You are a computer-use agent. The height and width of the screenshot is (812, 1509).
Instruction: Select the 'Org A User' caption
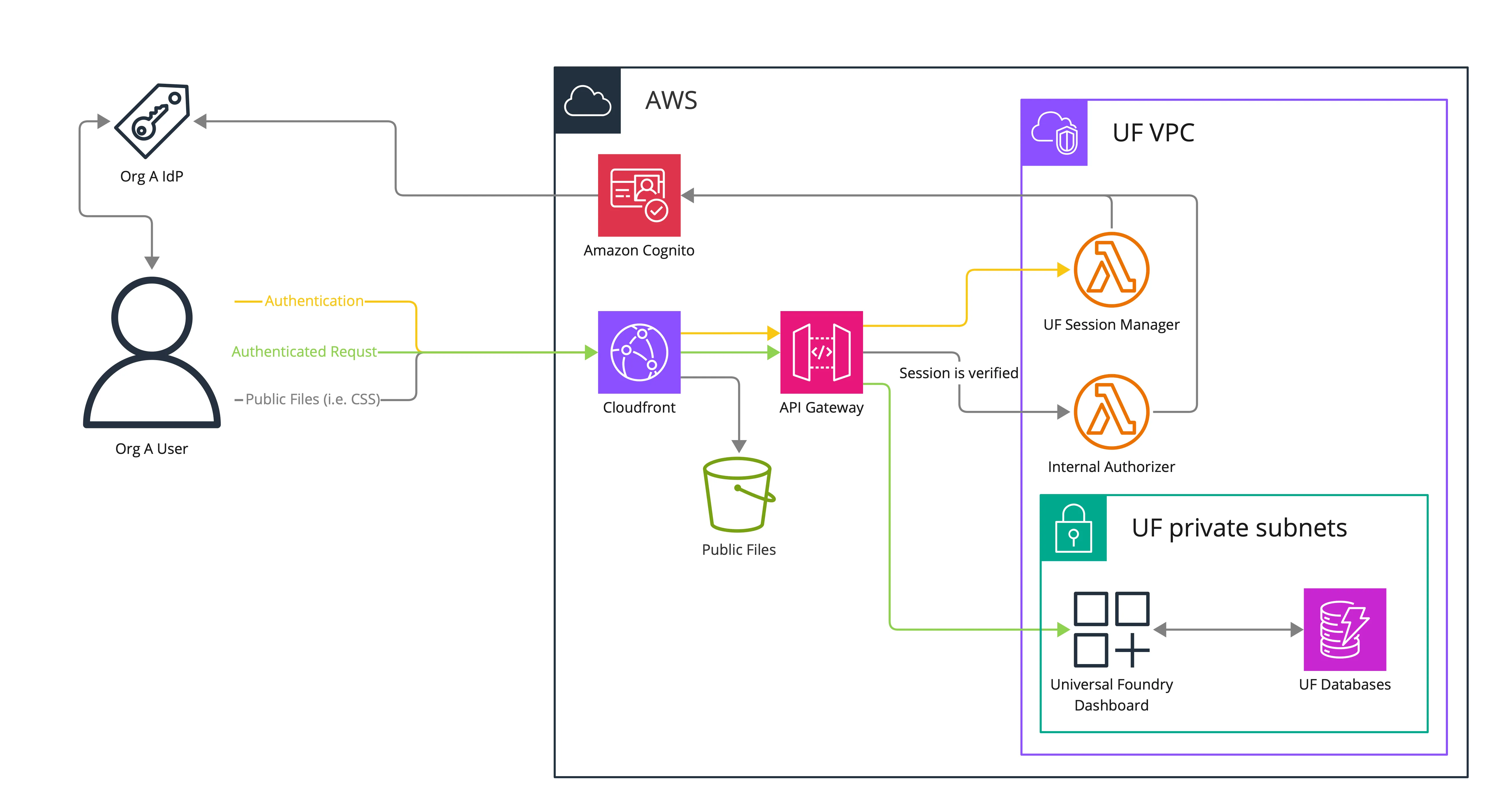(152, 449)
